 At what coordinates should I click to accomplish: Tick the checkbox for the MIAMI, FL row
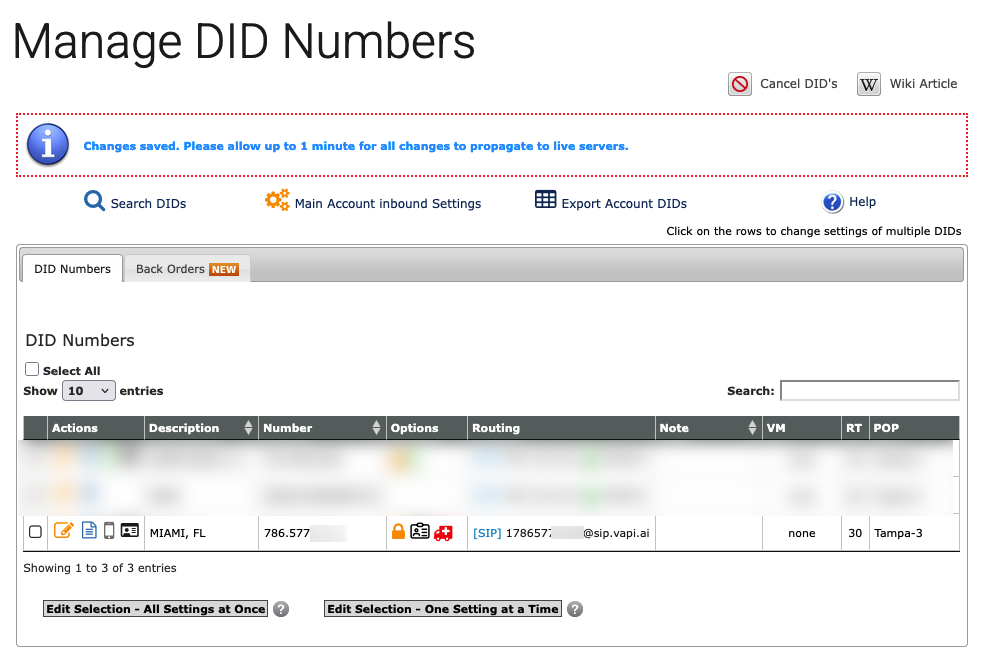[36, 532]
